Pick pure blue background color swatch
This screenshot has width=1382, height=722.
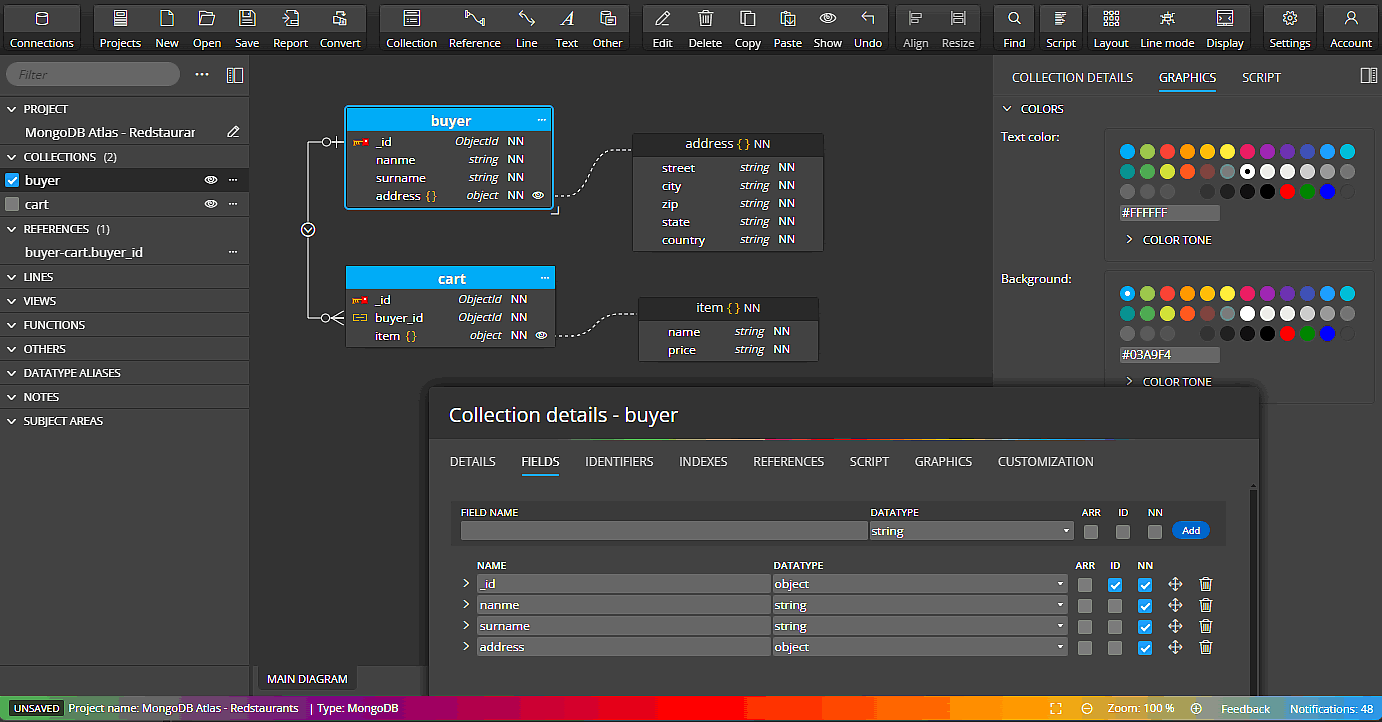tap(1327, 334)
